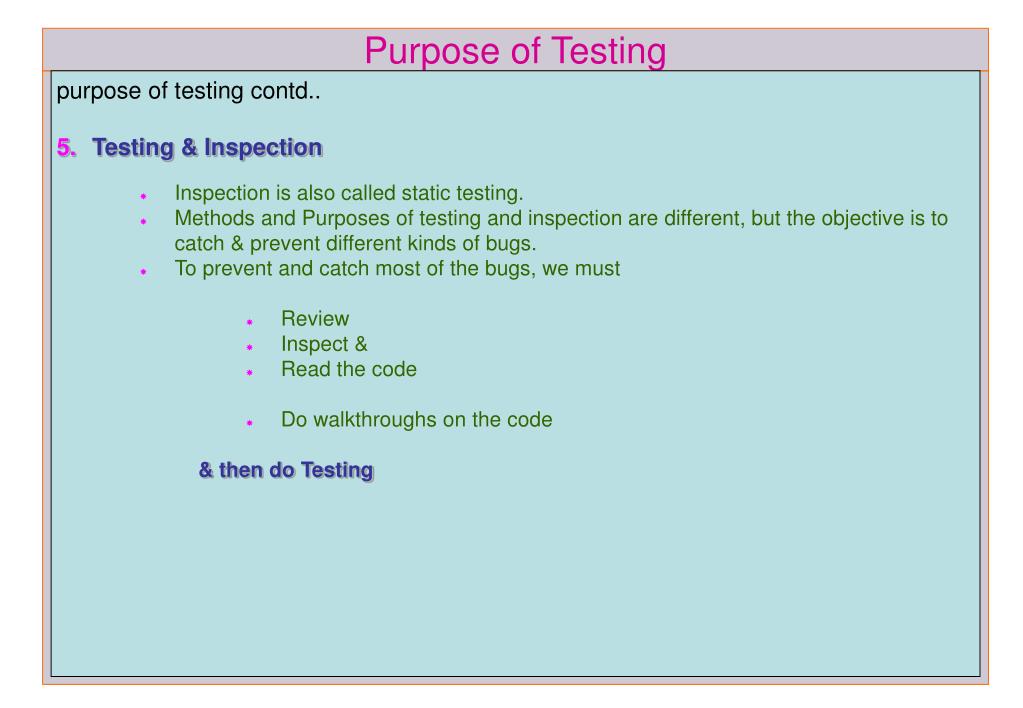Image resolution: width=1023 pixels, height=708 pixels.
Task: Click the number 5 list marker
Action: [x=66, y=147]
